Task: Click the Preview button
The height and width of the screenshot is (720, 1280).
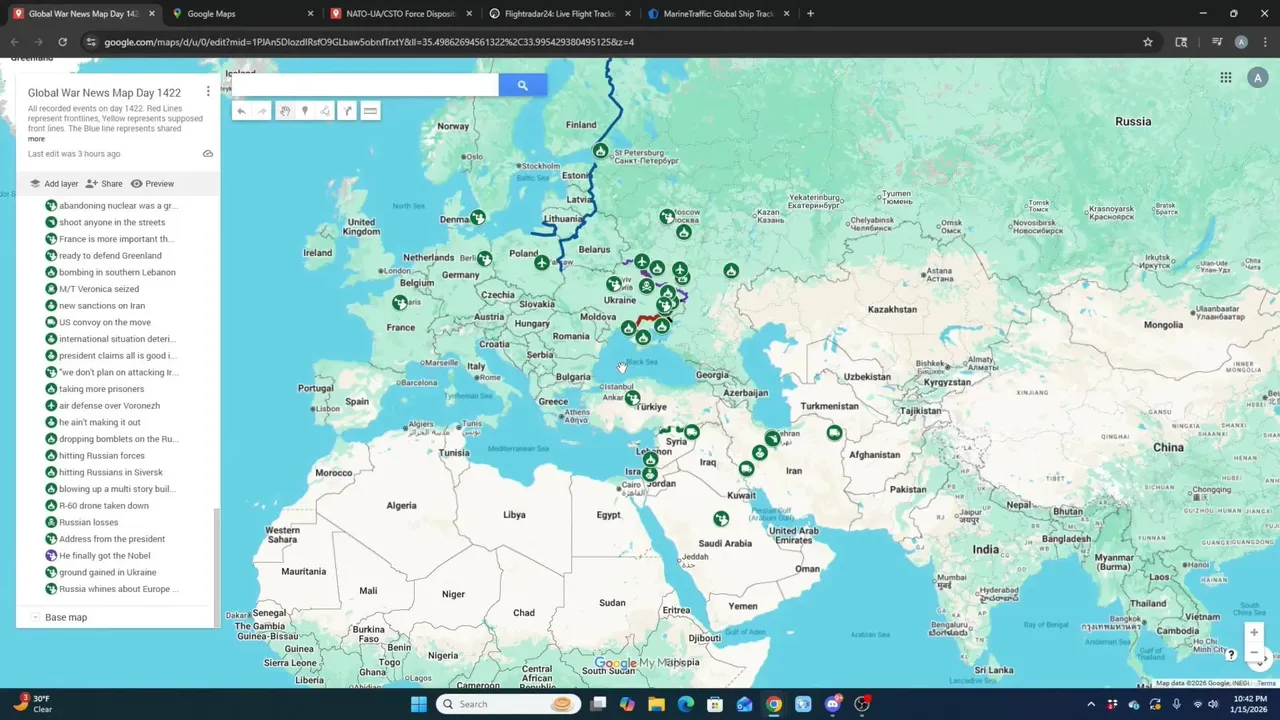Action: coord(152,184)
